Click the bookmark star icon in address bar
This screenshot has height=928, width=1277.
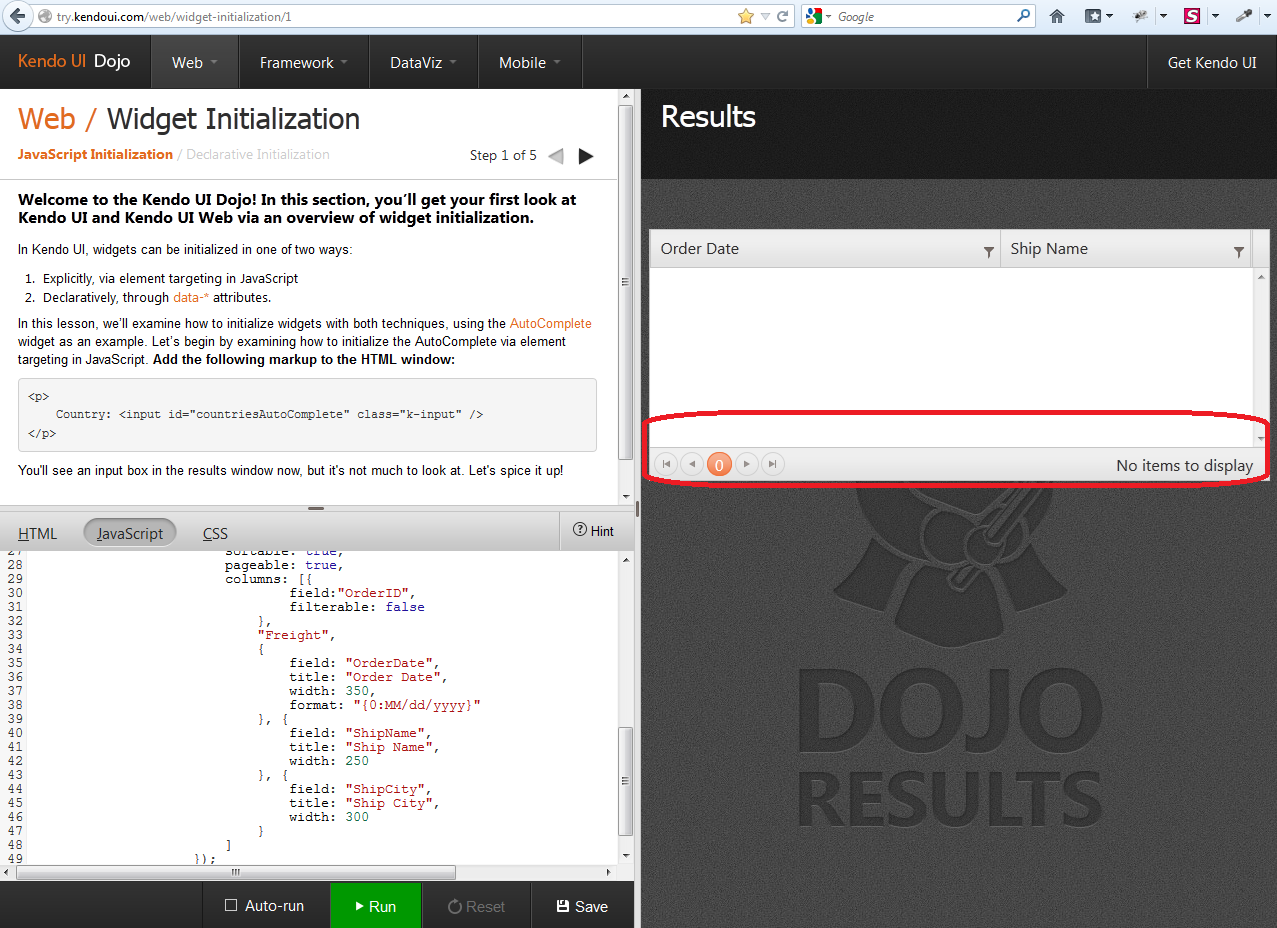point(745,16)
